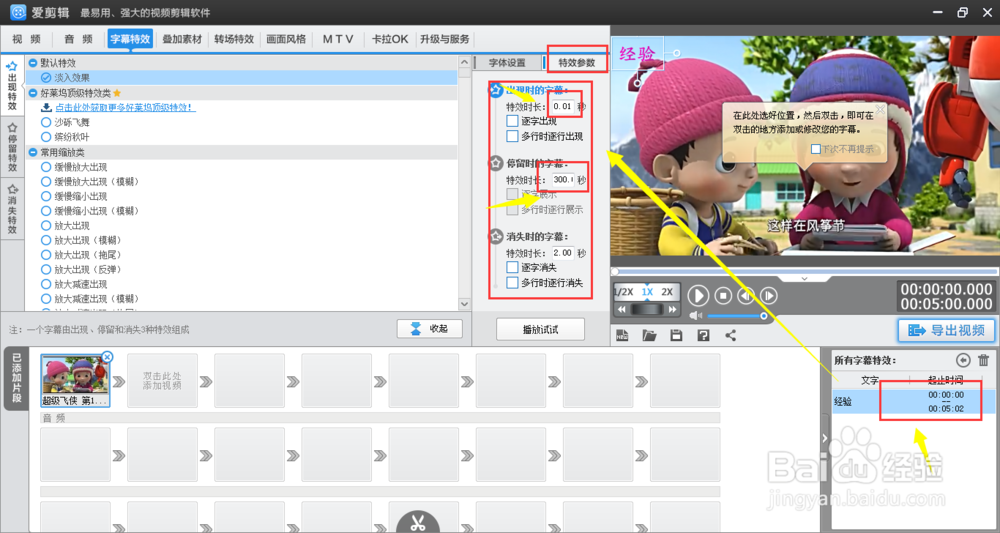
Task: Click the collapse arrow at the right panel edge
Action: tap(825, 438)
